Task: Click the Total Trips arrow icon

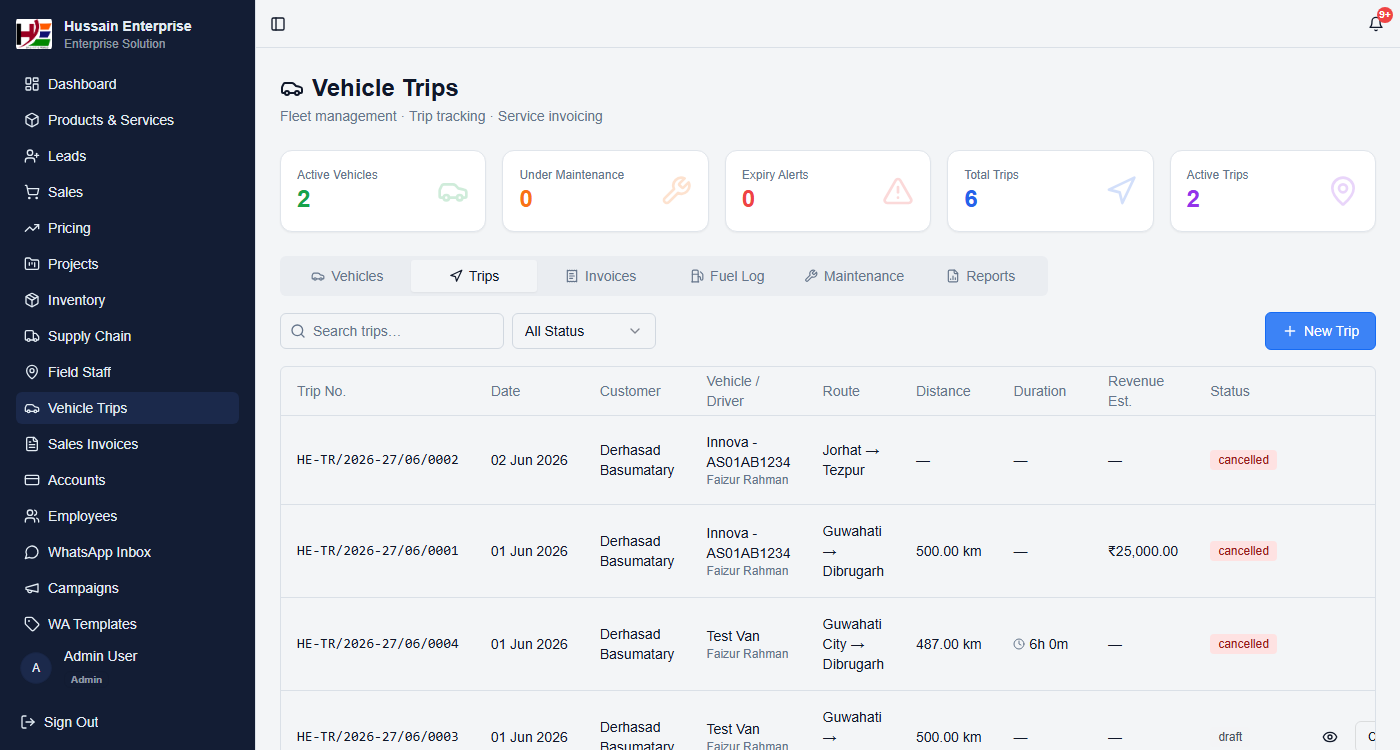Action: click(x=1121, y=191)
